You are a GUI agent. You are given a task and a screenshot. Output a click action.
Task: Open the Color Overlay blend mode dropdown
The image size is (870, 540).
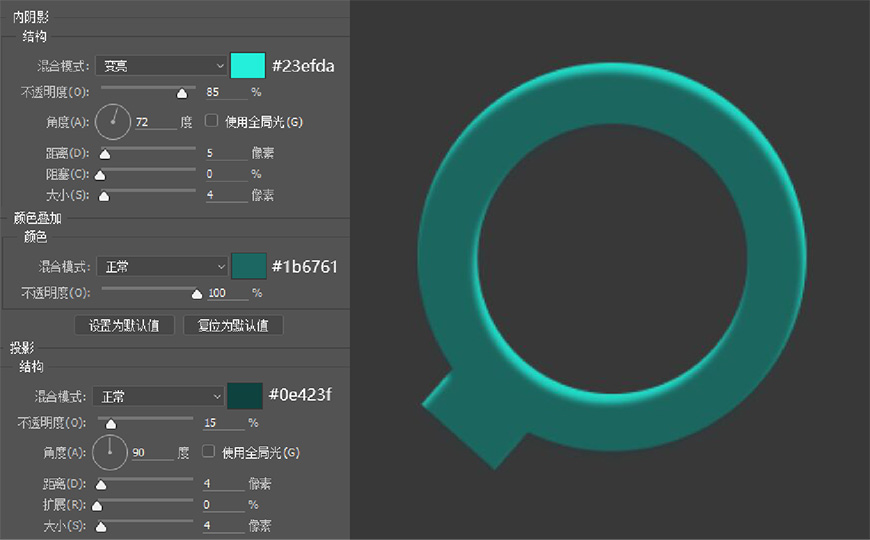click(x=162, y=267)
